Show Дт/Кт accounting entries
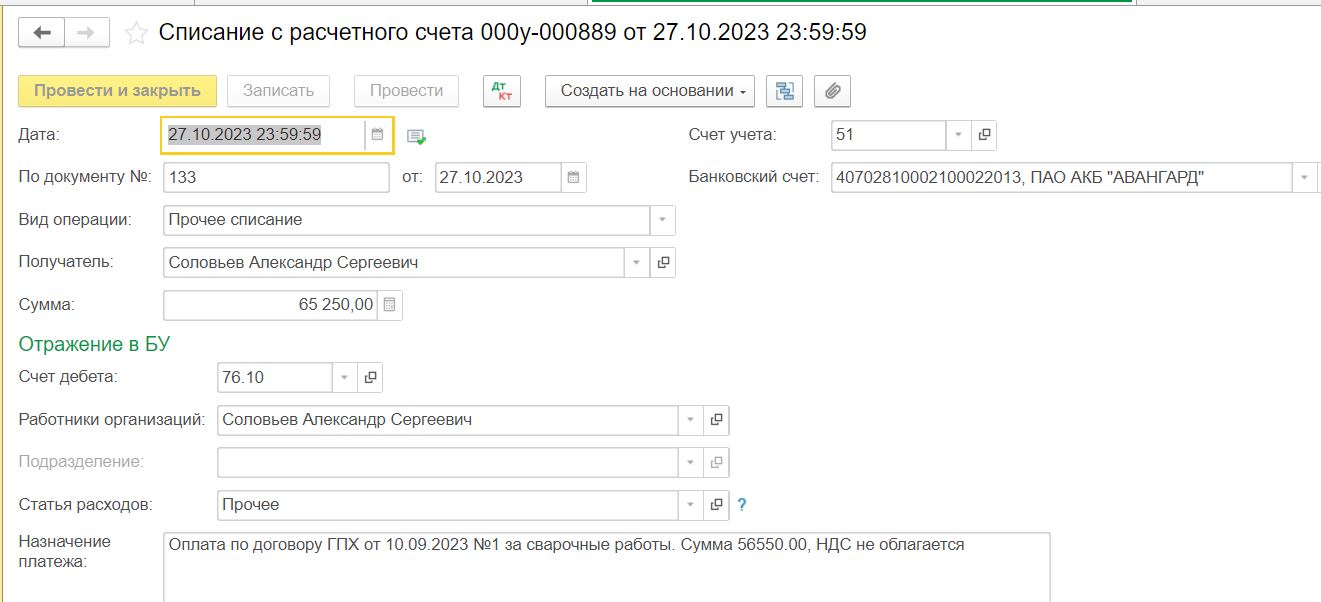1321x602 pixels. click(x=502, y=91)
